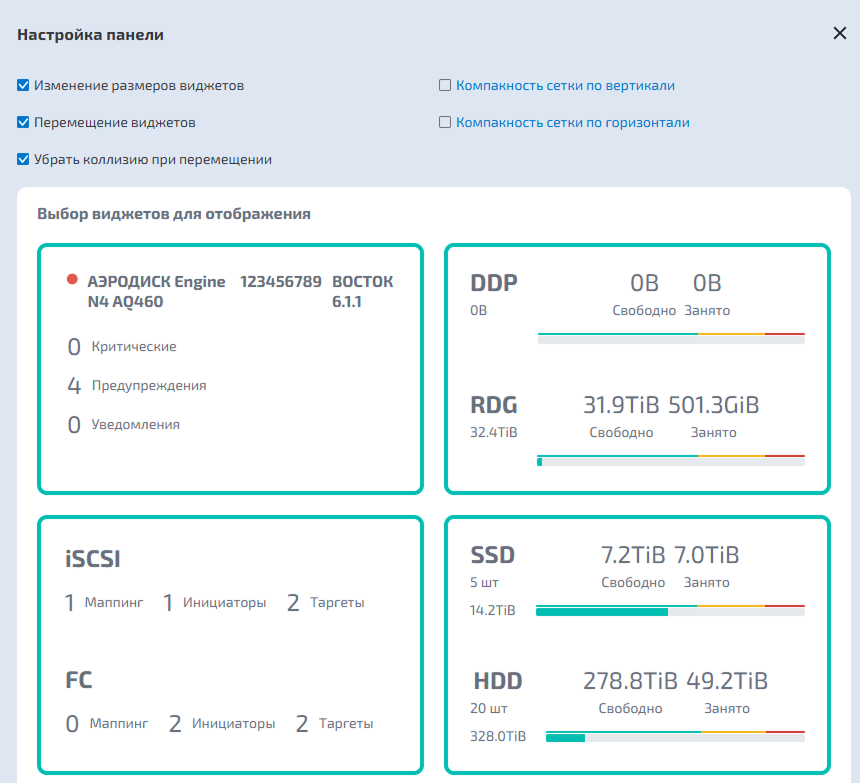860x783 pixels.
Task: Click the Критические count row
Action: pos(122,347)
